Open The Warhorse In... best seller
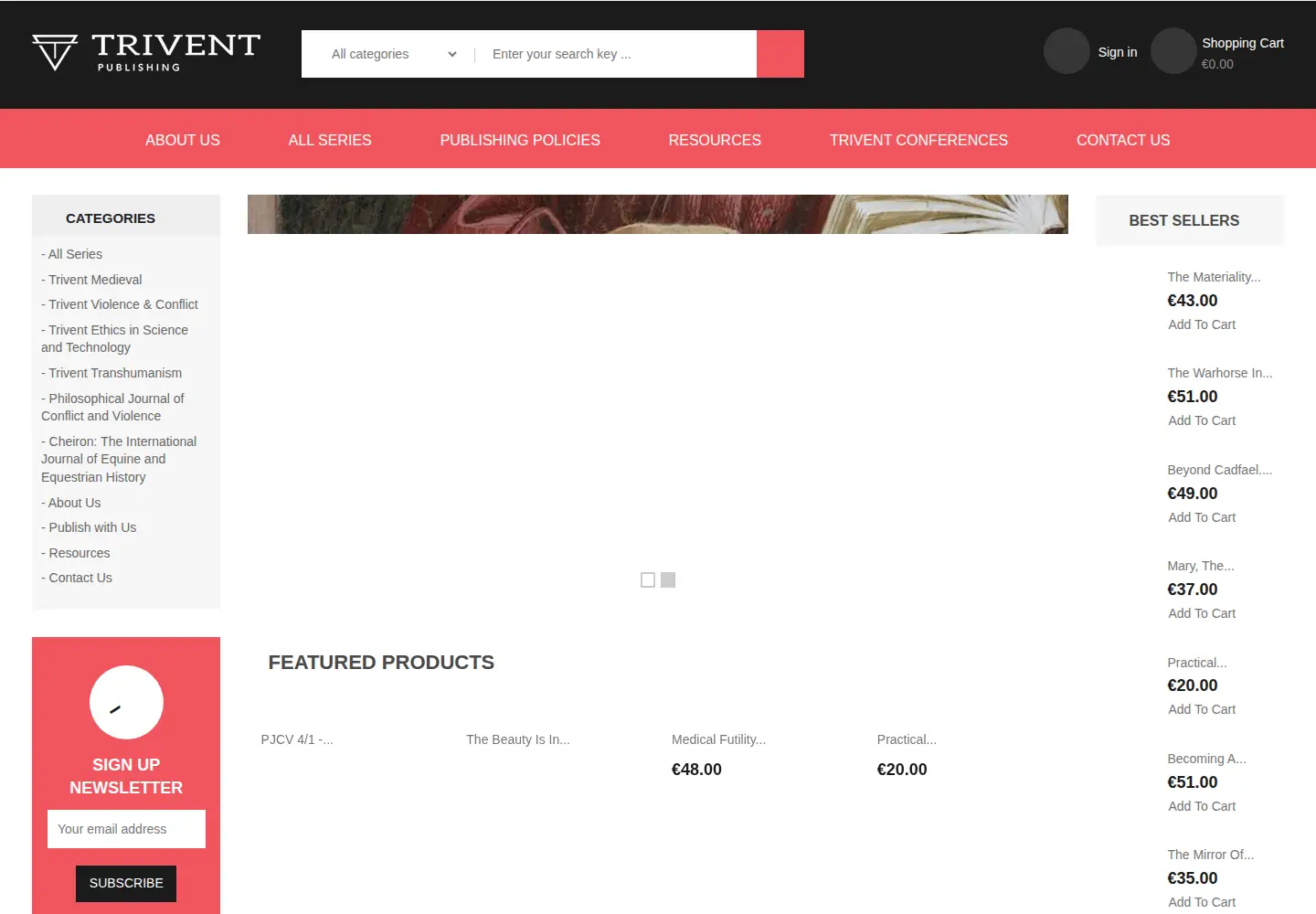The width and height of the screenshot is (1316, 914). [1219, 373]
